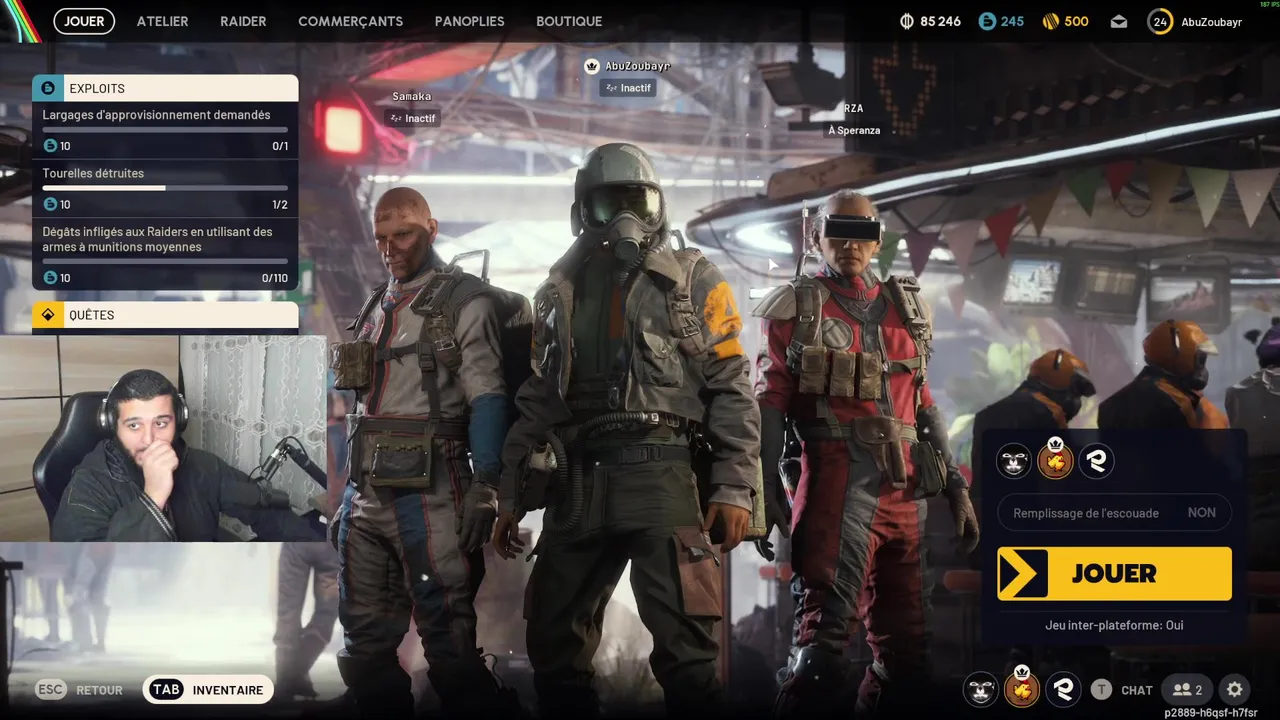
Task: Click monkey avatar in bottom bar
Action: point(980,690)
